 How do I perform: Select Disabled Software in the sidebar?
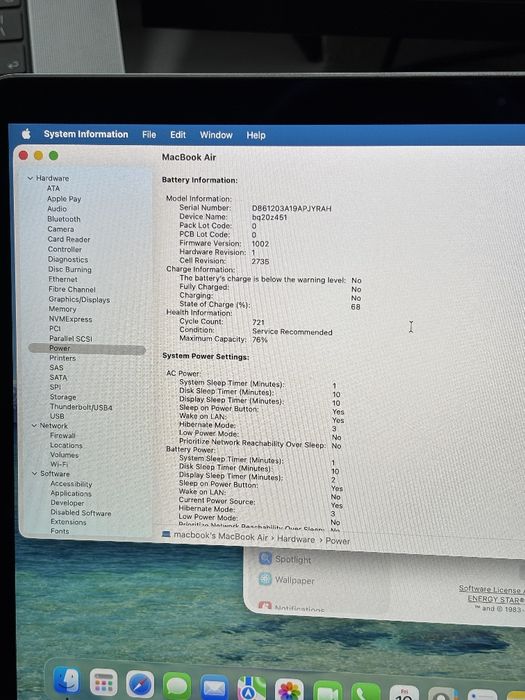pyautogui.click(x=81, y=512)
